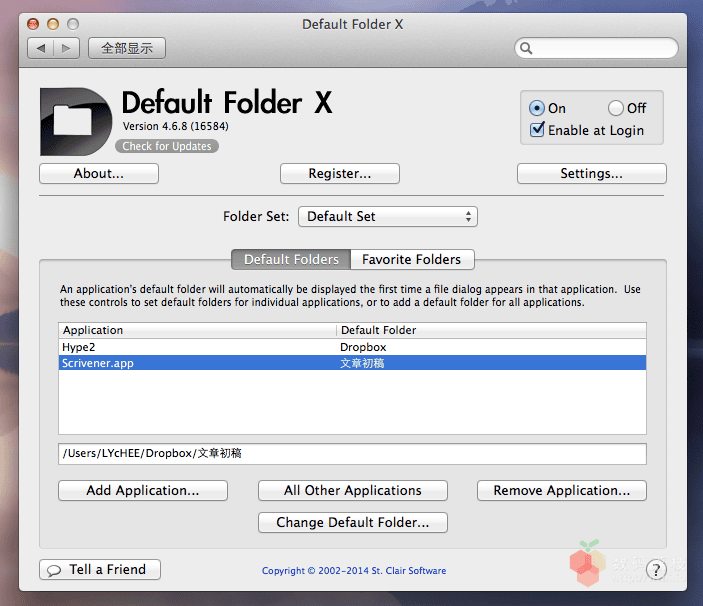
Task: Select the Scrivener.app row
Action: click(x=352, y=363)
